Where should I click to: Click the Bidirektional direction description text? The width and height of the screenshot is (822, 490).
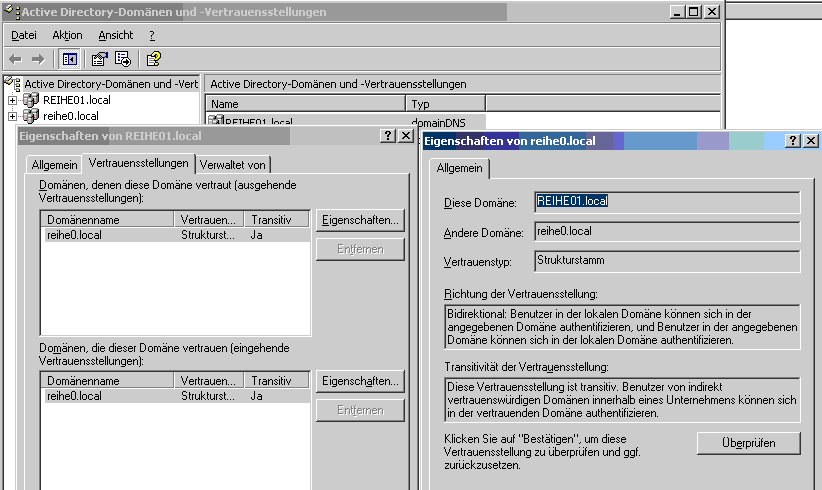(x=622, y=327)
